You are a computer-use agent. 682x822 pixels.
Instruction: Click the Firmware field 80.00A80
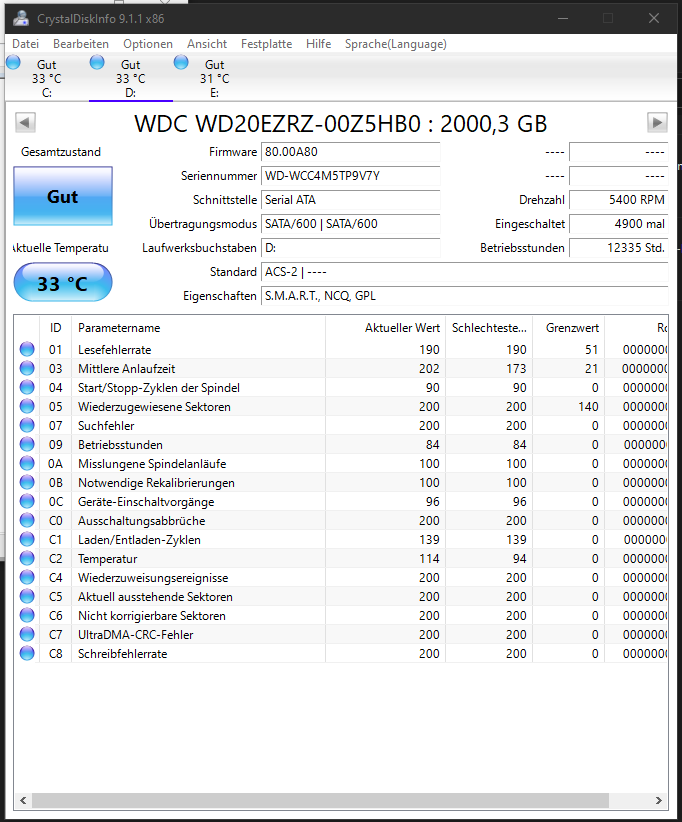click(350, 152)
